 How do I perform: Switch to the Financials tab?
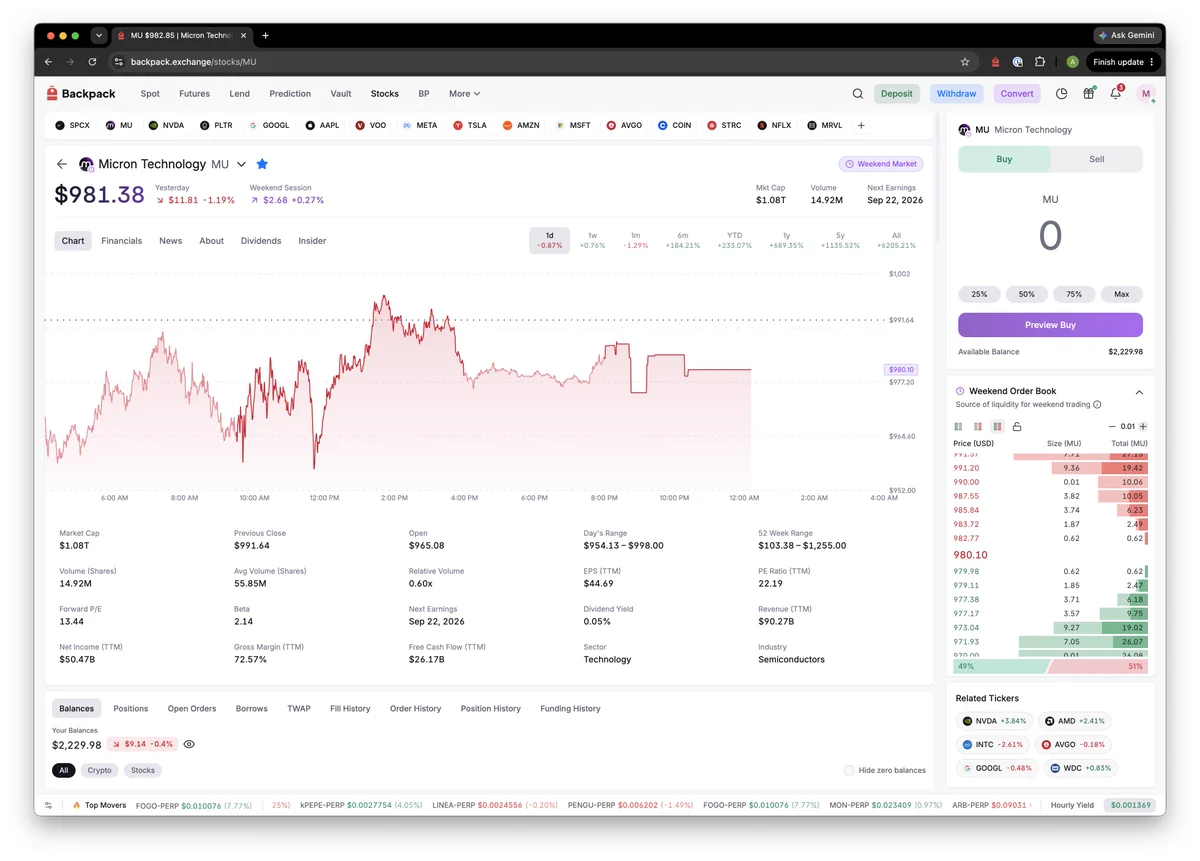[x=122, y=241]
